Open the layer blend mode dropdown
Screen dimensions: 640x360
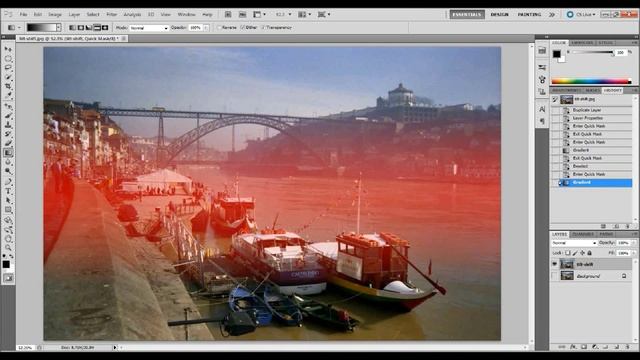point(574,243)
